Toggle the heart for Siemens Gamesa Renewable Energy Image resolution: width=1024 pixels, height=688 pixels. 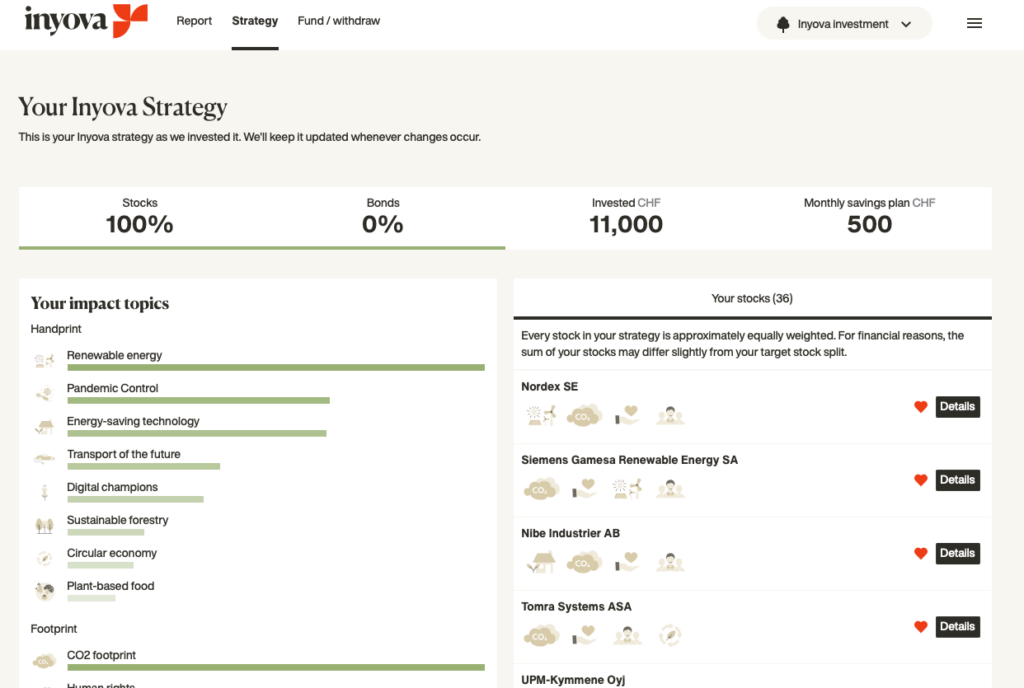[x=921, y=480]
